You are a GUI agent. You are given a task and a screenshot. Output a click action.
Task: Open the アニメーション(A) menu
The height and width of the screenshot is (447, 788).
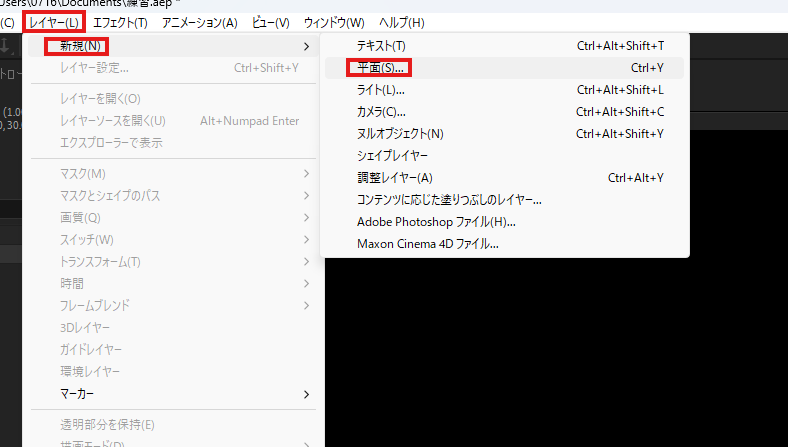199,22
